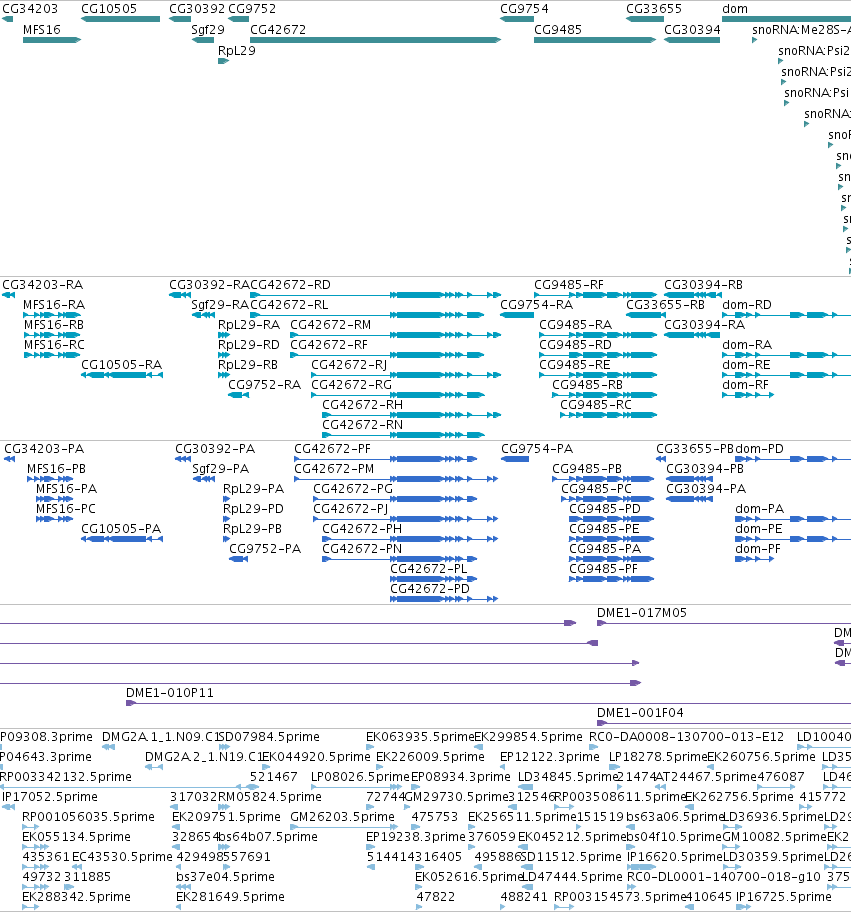Select the LD47444.5prime EST label
This screenshot has height=912, width=851.
point(572,877)
